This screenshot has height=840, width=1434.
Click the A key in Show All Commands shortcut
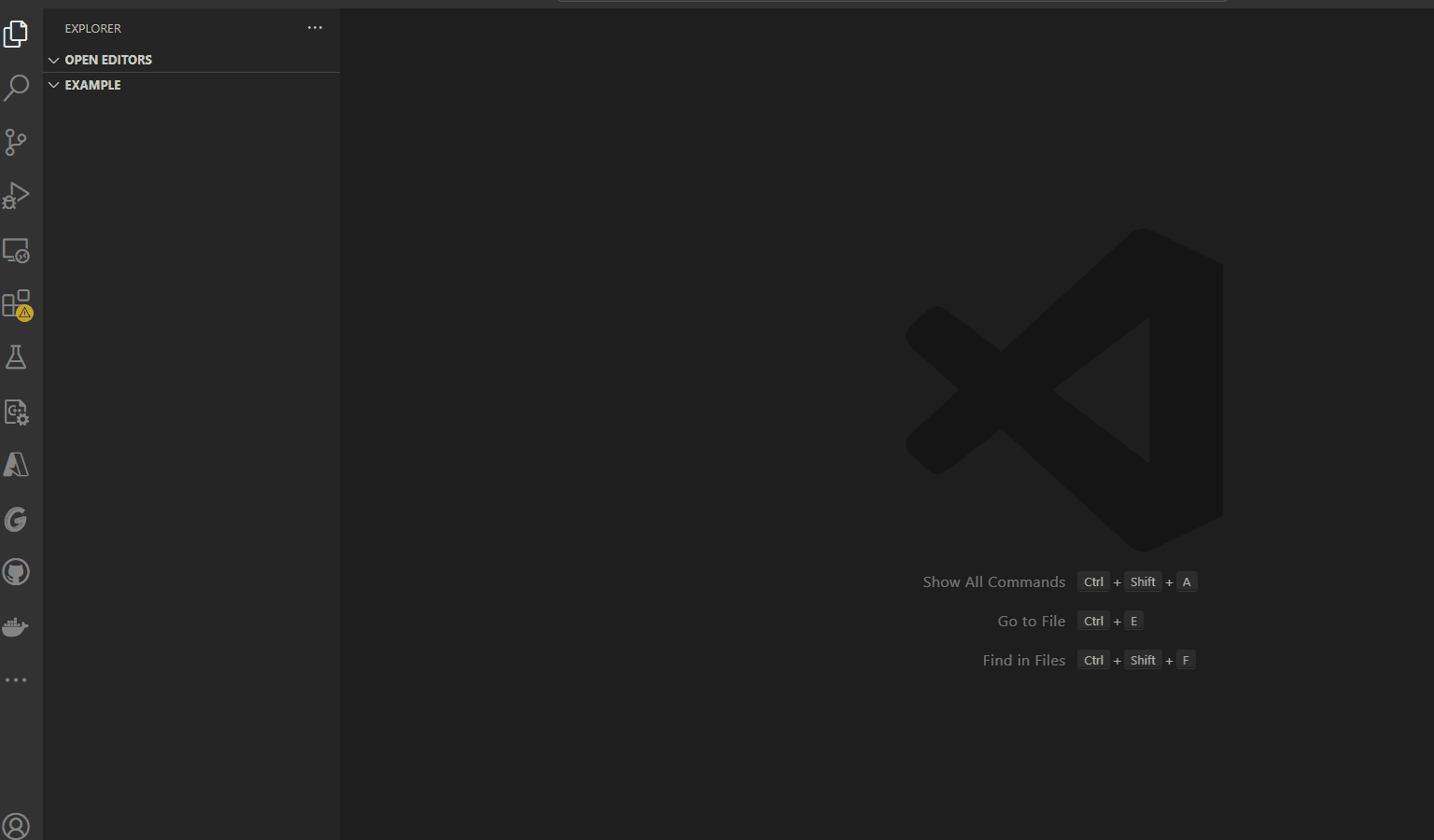pos(1187,581)
